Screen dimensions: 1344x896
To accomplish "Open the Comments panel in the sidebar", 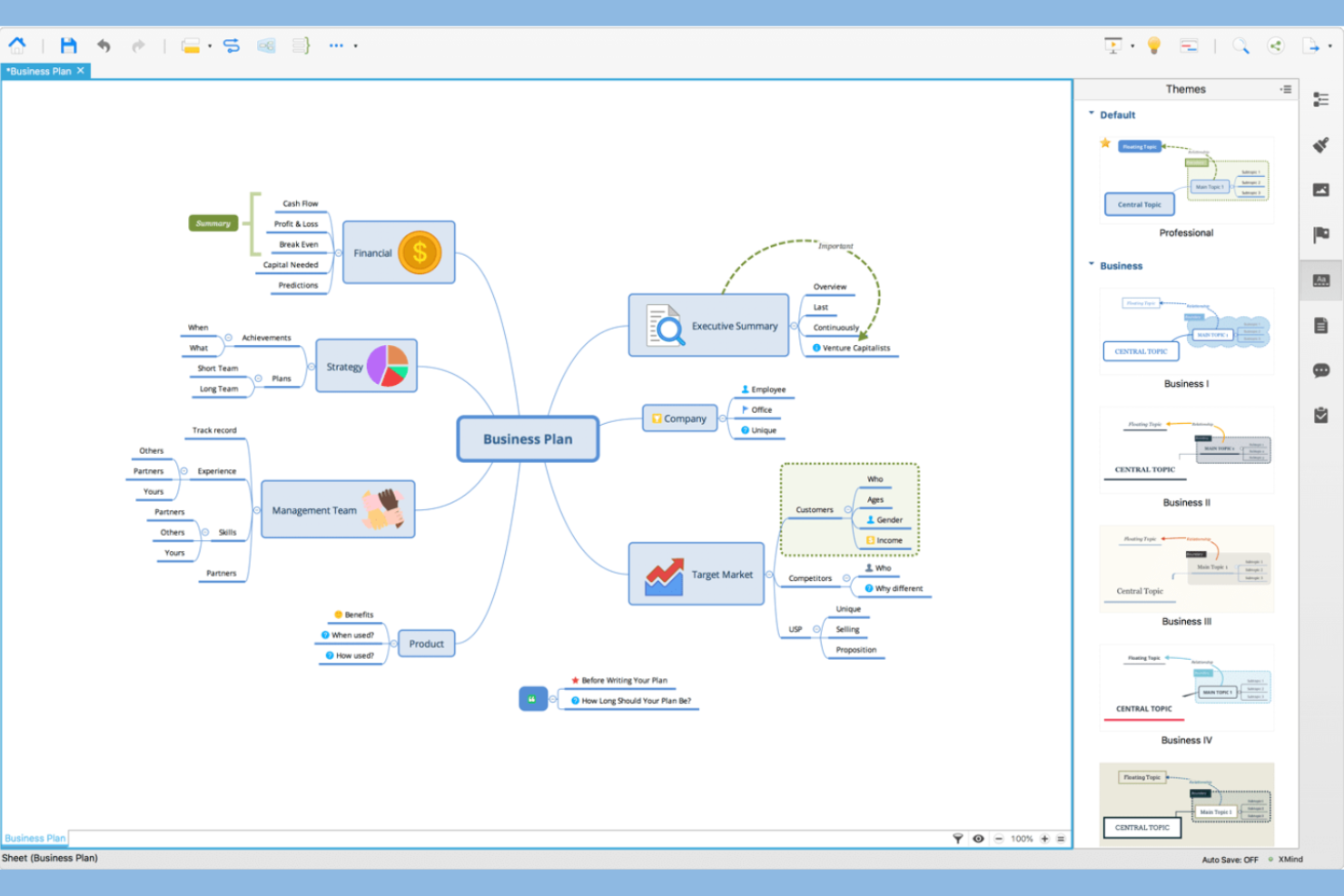I will (1321, 370).
